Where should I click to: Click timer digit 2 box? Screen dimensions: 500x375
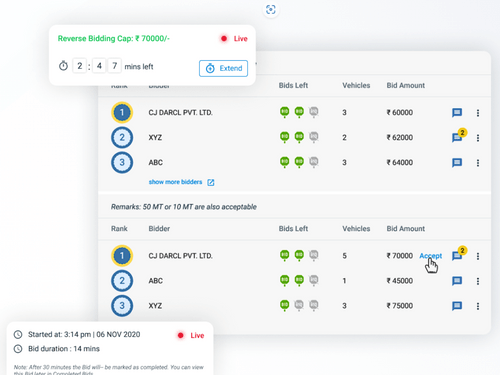point(80,66)
